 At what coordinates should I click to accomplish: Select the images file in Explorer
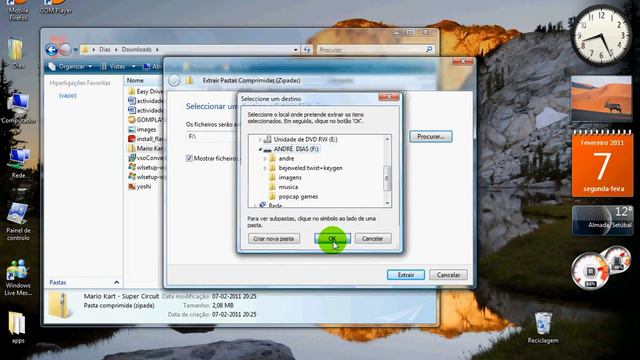142,129
